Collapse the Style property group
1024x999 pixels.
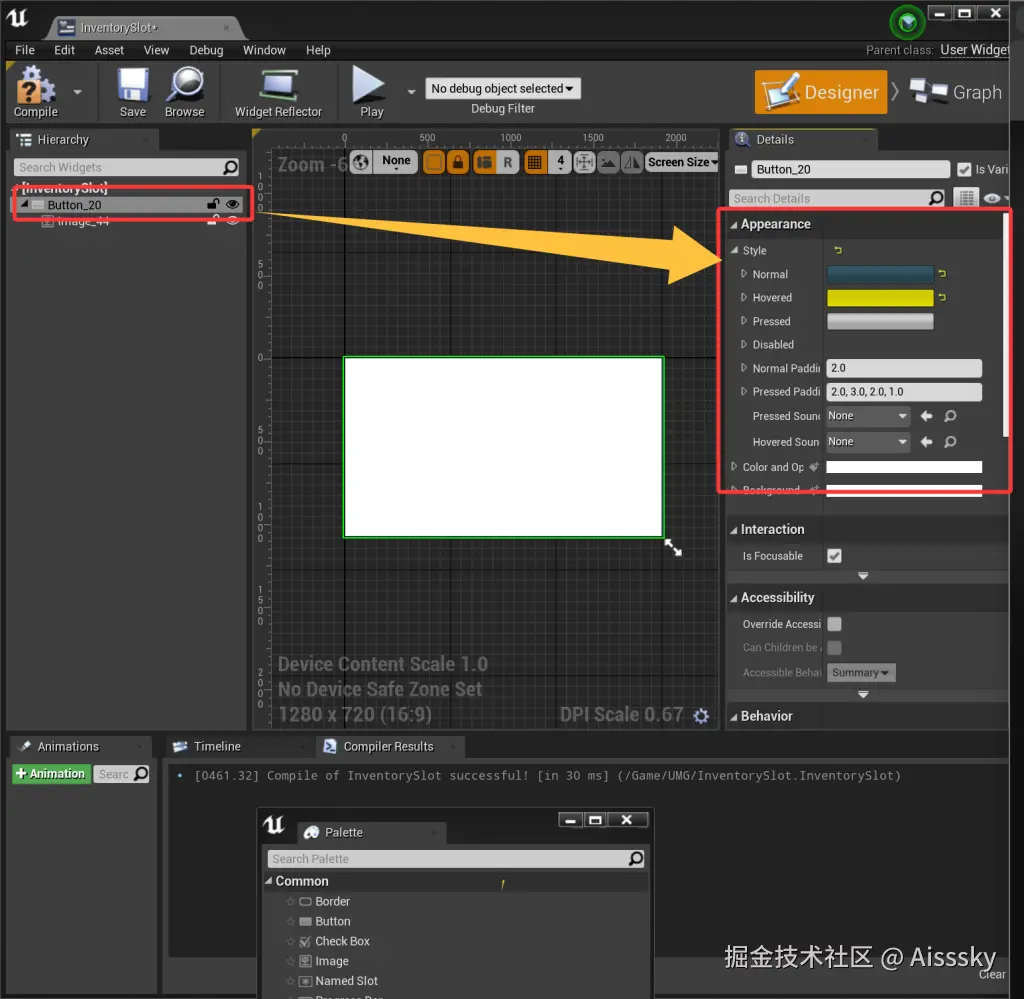735,250
